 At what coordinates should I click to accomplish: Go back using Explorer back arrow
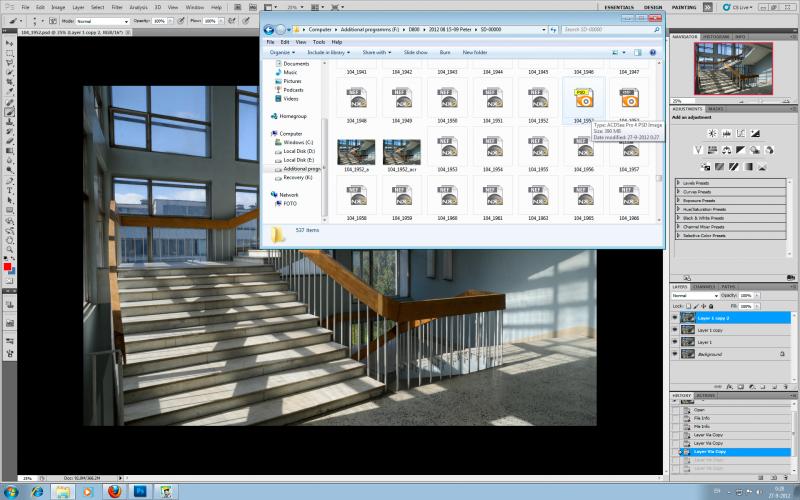point(269,30)
